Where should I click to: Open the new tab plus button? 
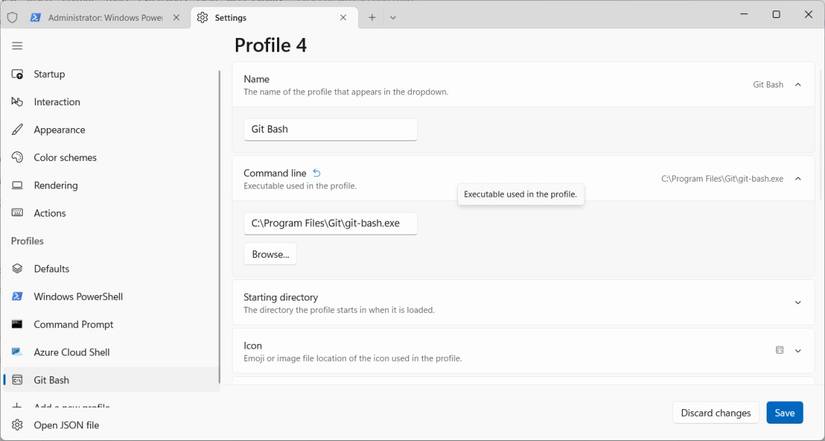point(372,17)
